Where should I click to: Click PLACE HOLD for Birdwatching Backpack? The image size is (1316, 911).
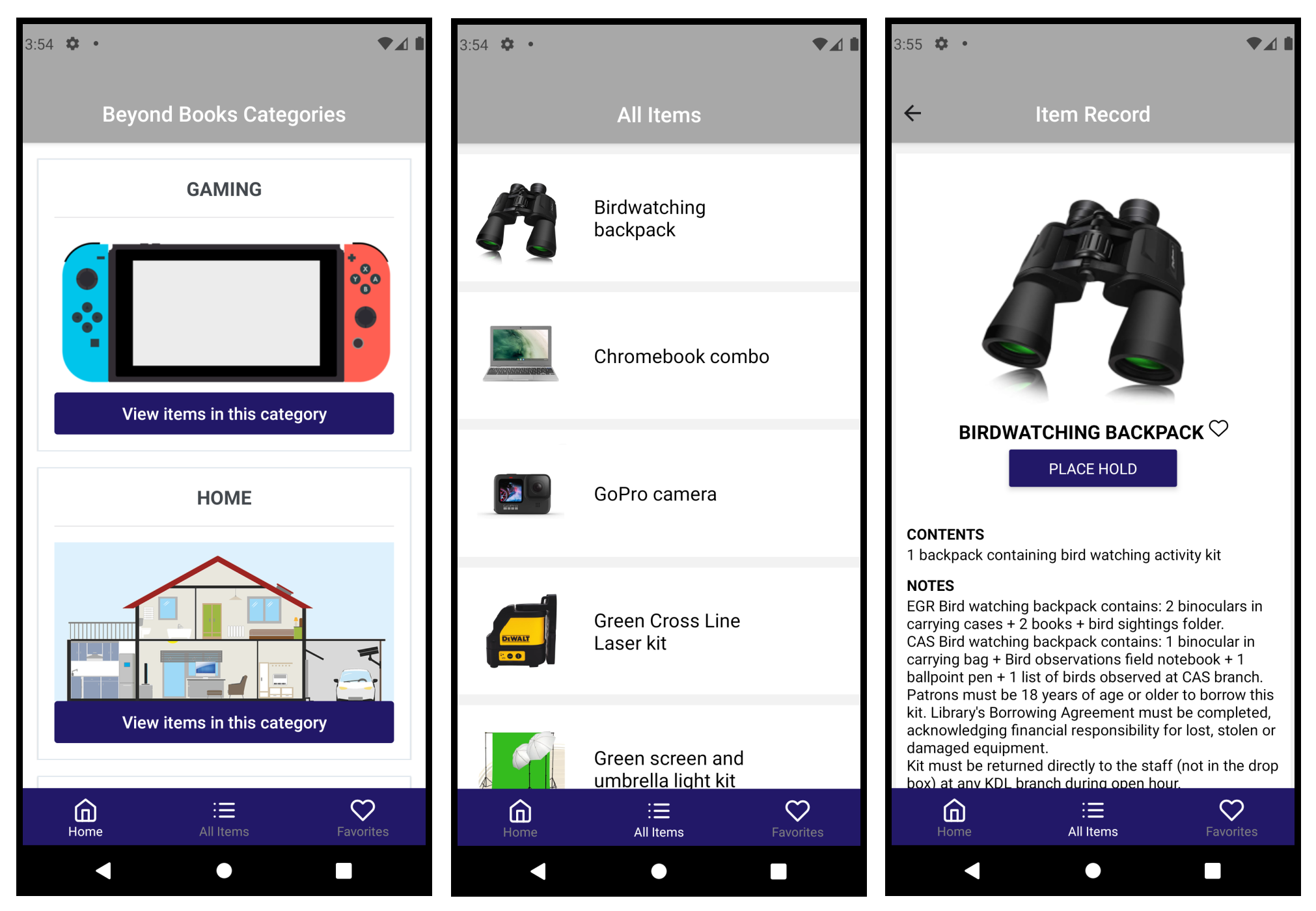pos(1092,469)
